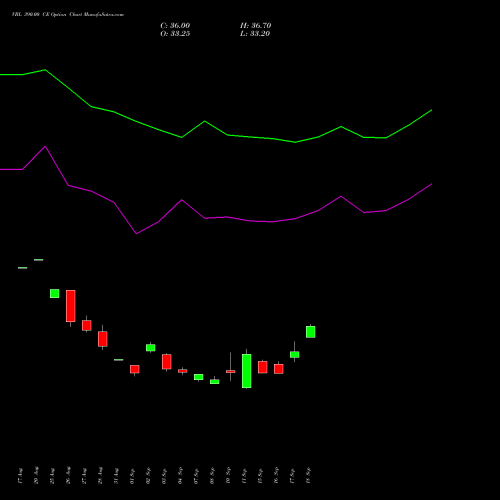
Task: Click the tall green candlestick above 11 Sep
Action: coord(247,371)
